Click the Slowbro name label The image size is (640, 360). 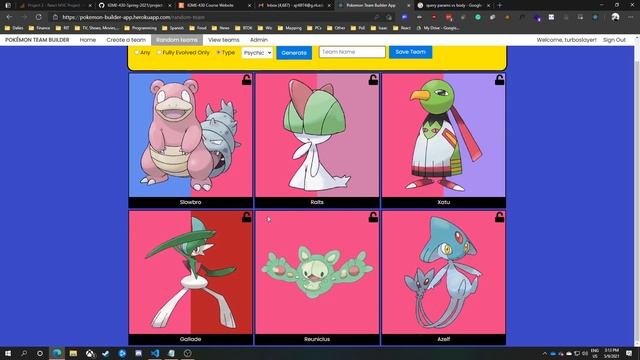click(190, 202)
